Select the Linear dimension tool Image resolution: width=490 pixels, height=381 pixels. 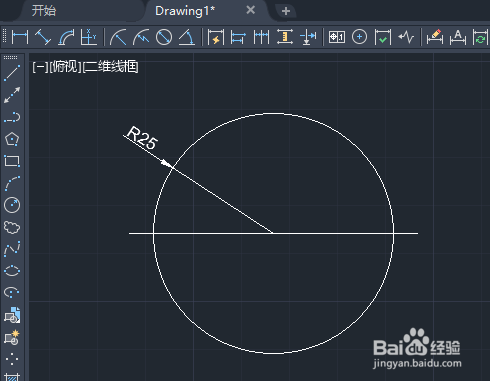[20, 37]
